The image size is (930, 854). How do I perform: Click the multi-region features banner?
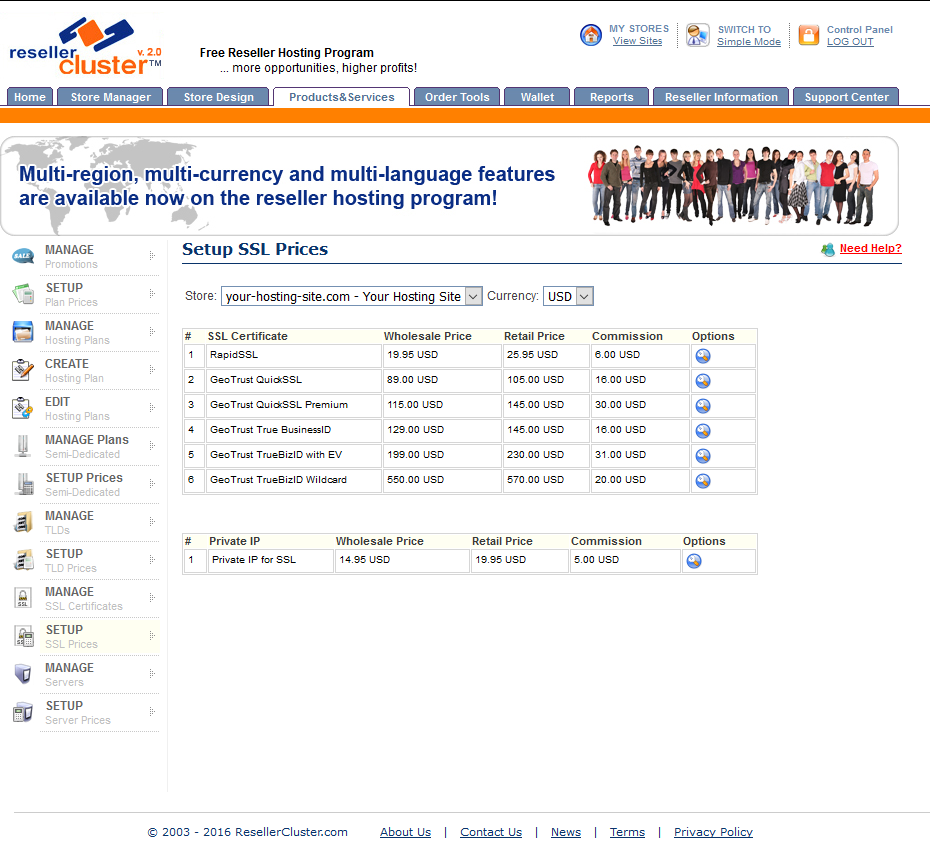point(449,186)
